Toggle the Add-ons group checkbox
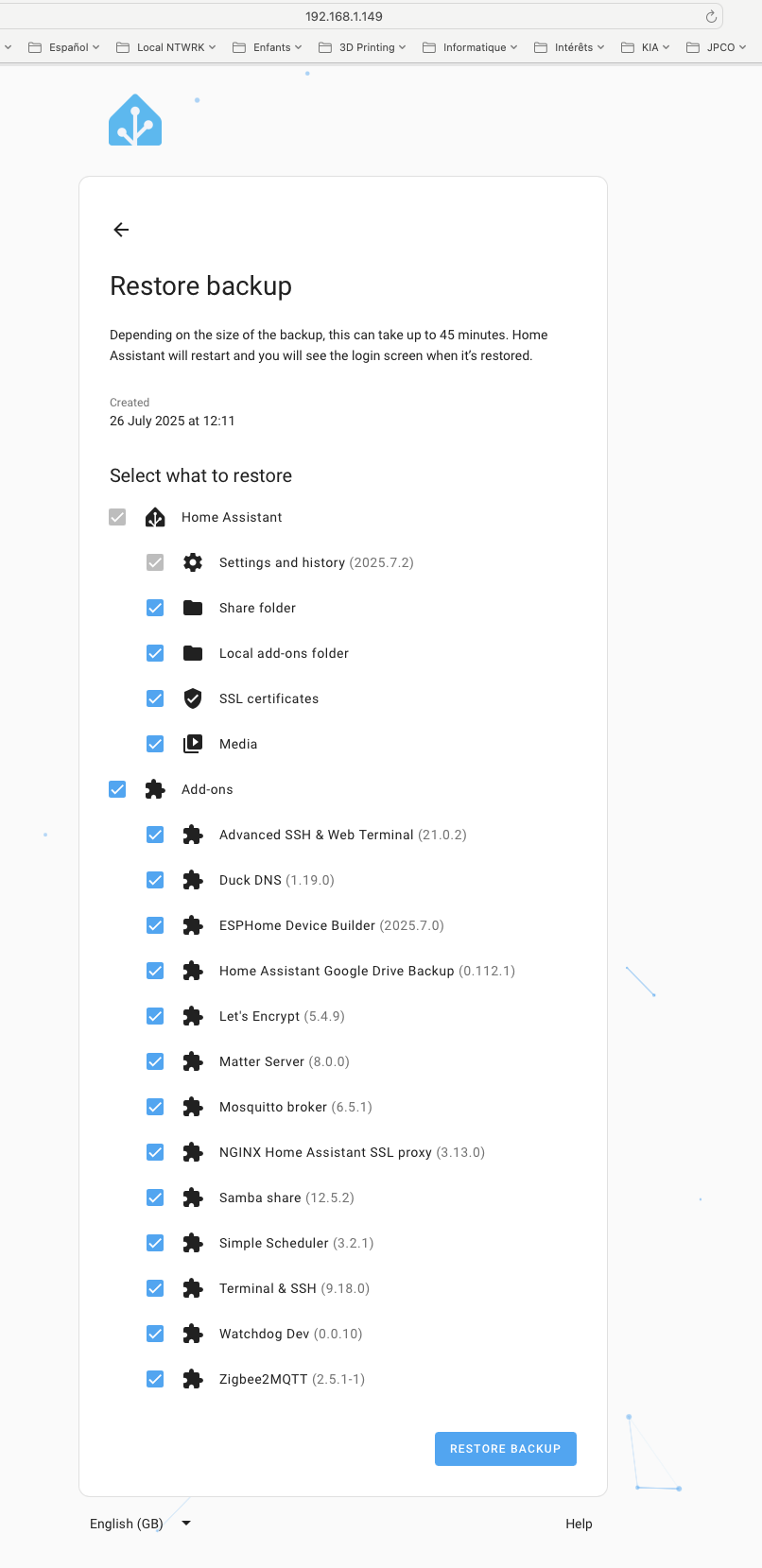762x1568 pixels. 117,789
